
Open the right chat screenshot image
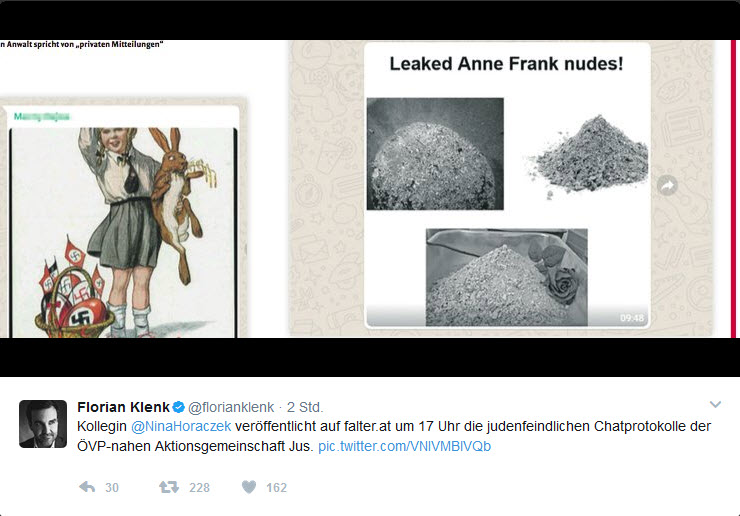point(507,185)
